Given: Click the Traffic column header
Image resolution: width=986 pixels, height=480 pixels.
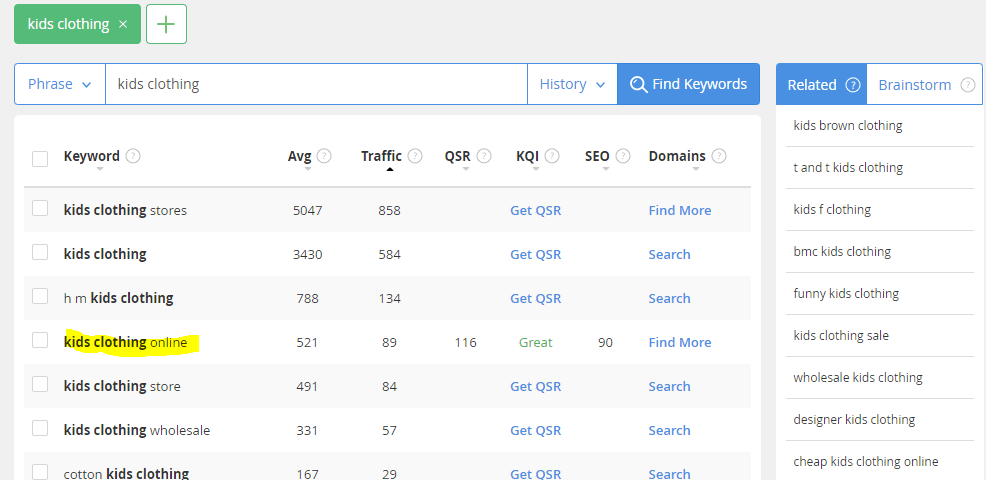Looking at the screenshot, I should point(381,156).
